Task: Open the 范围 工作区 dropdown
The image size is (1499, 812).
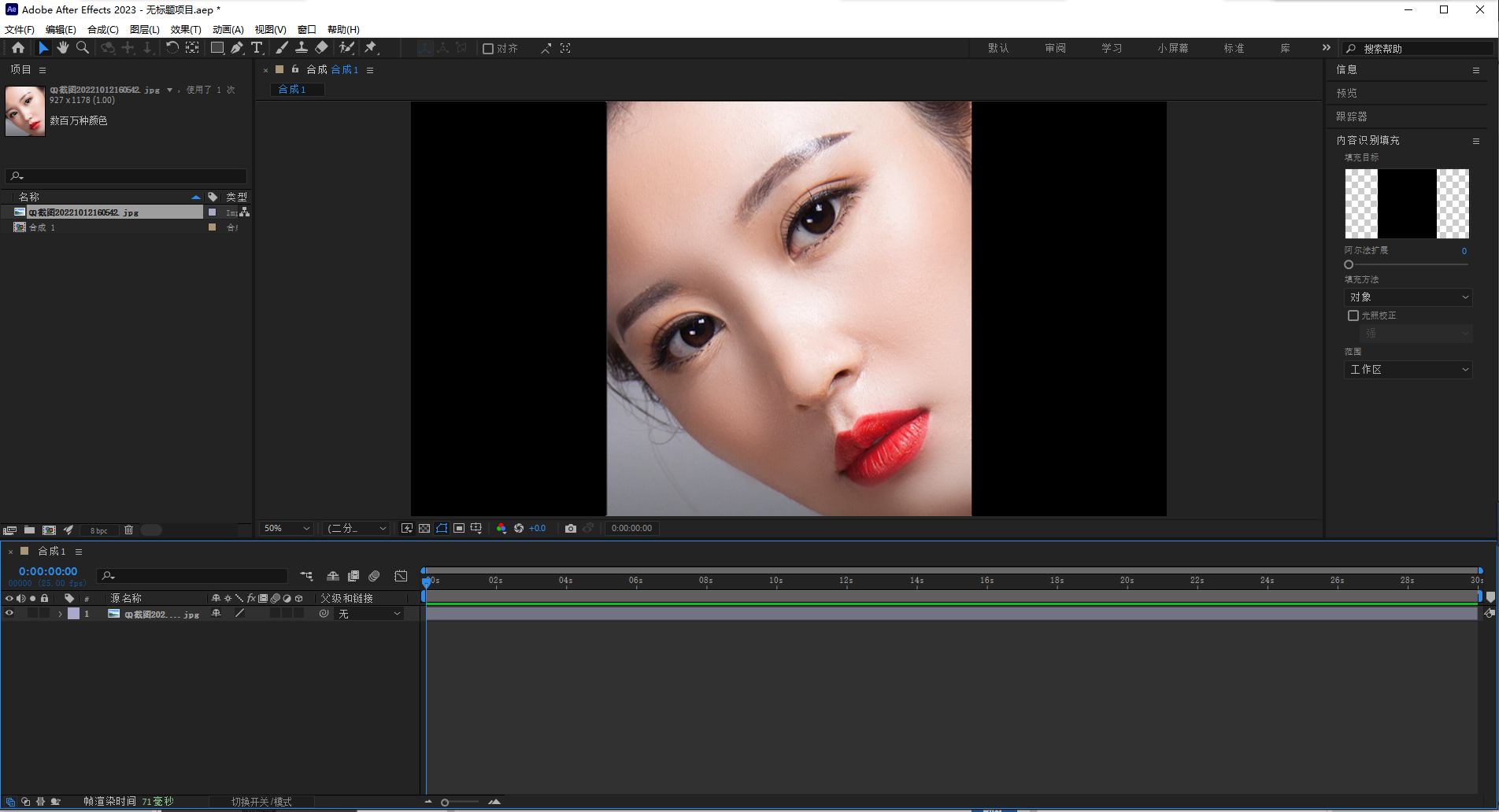Action: (1408, 370)
